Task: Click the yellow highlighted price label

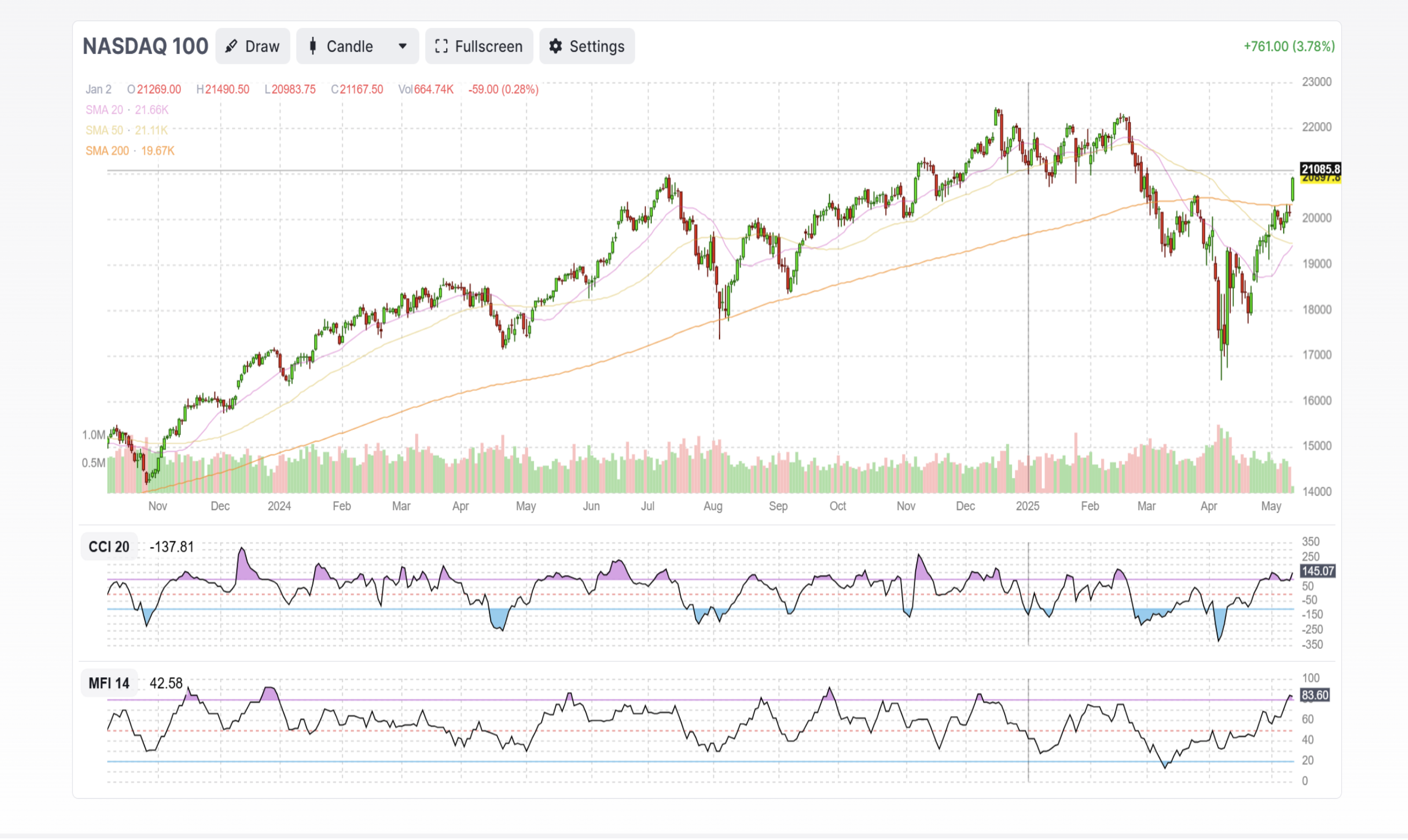Action: 1321,180
